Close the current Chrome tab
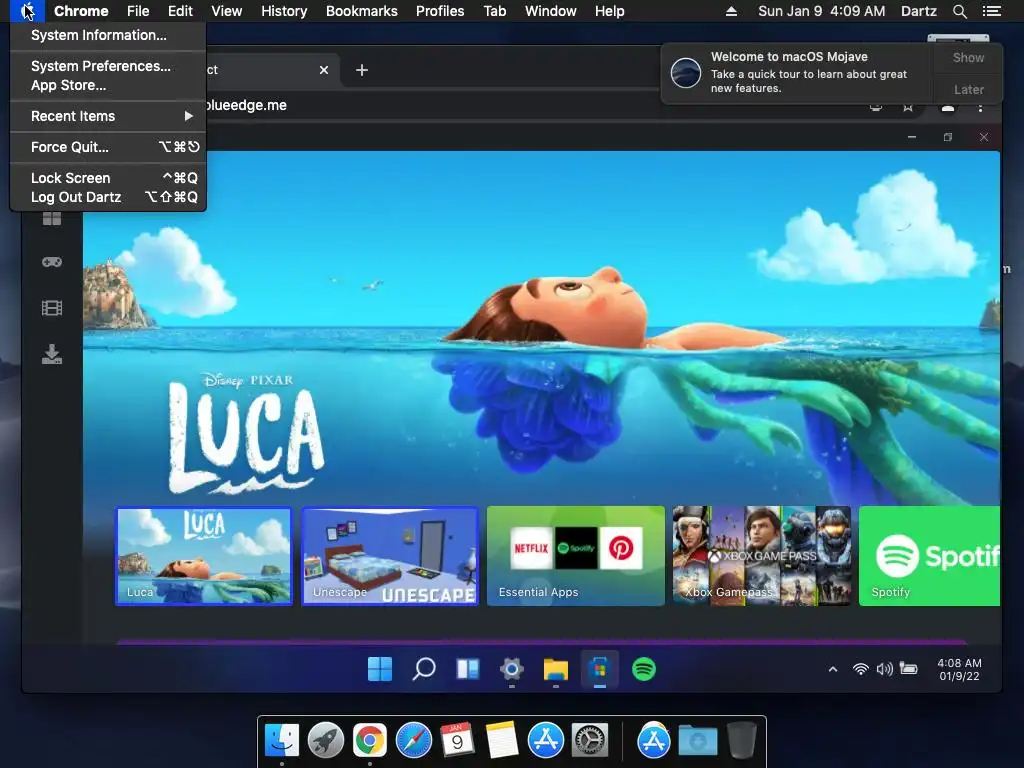 tap(324, 70)
